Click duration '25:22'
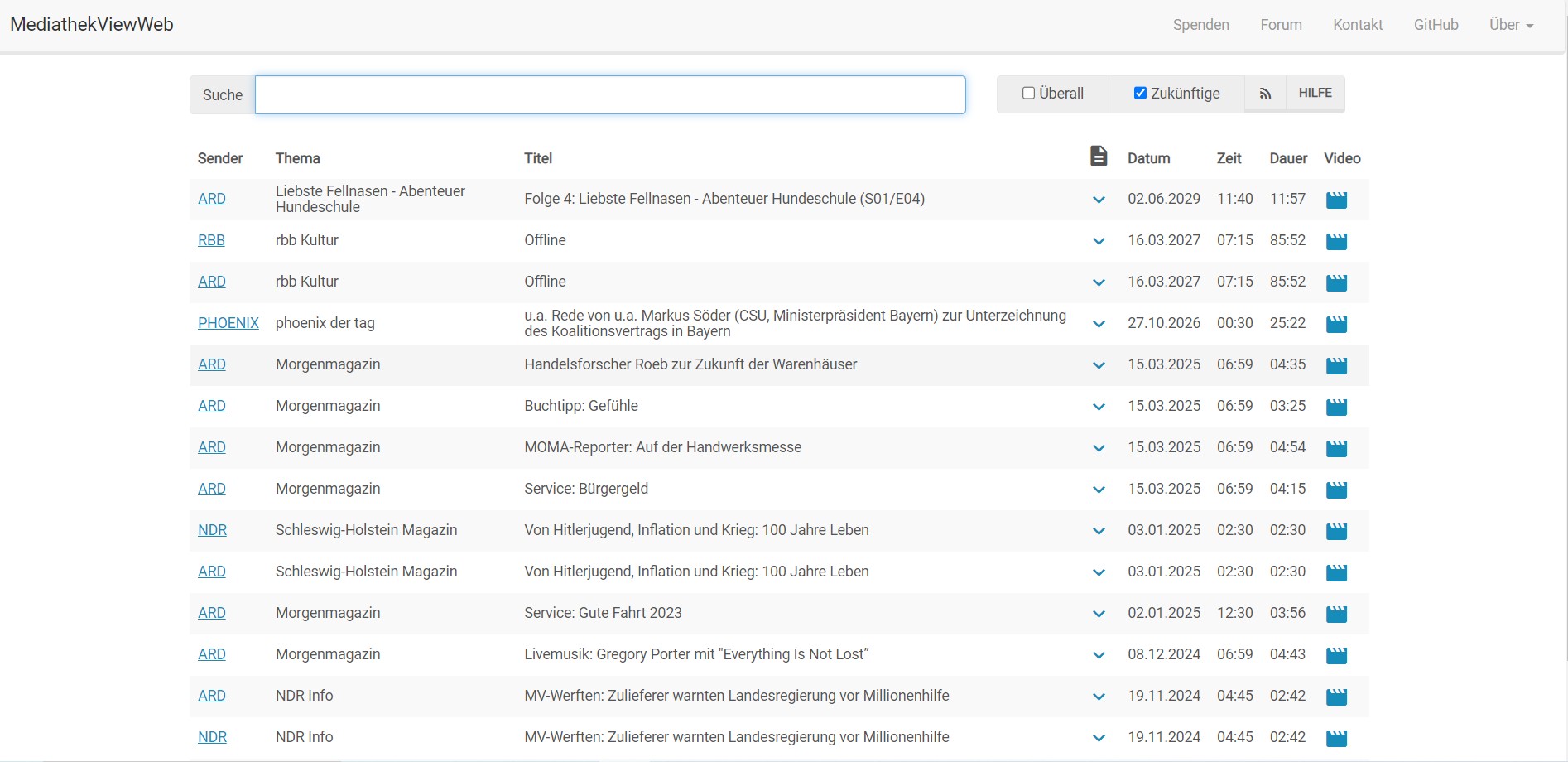The height and width of the screenshot is (762, 1568). (1287, 323)
